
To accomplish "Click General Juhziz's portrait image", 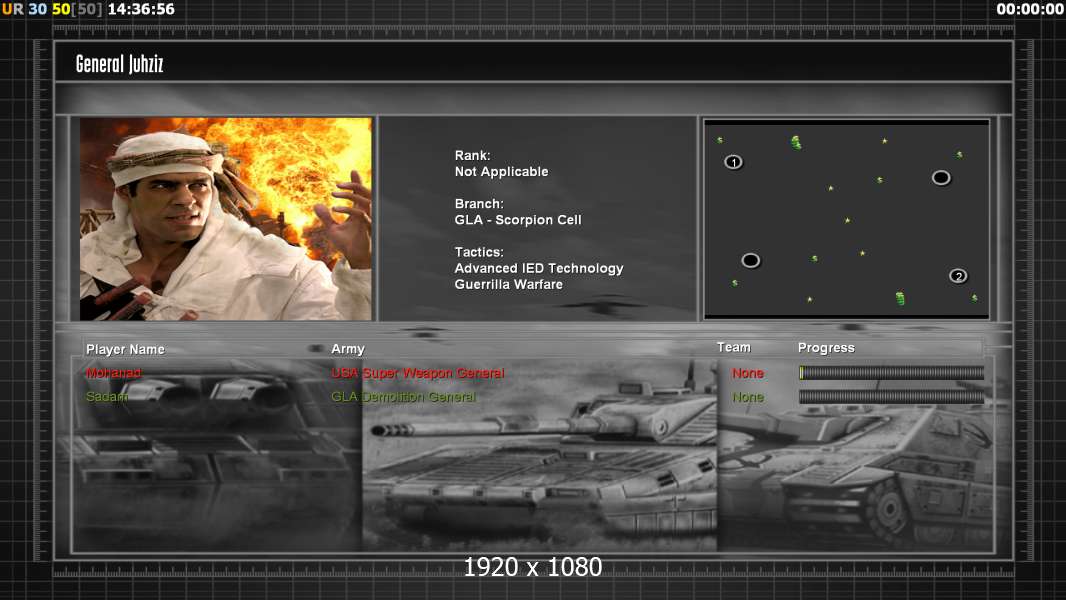I will [226, 219].
